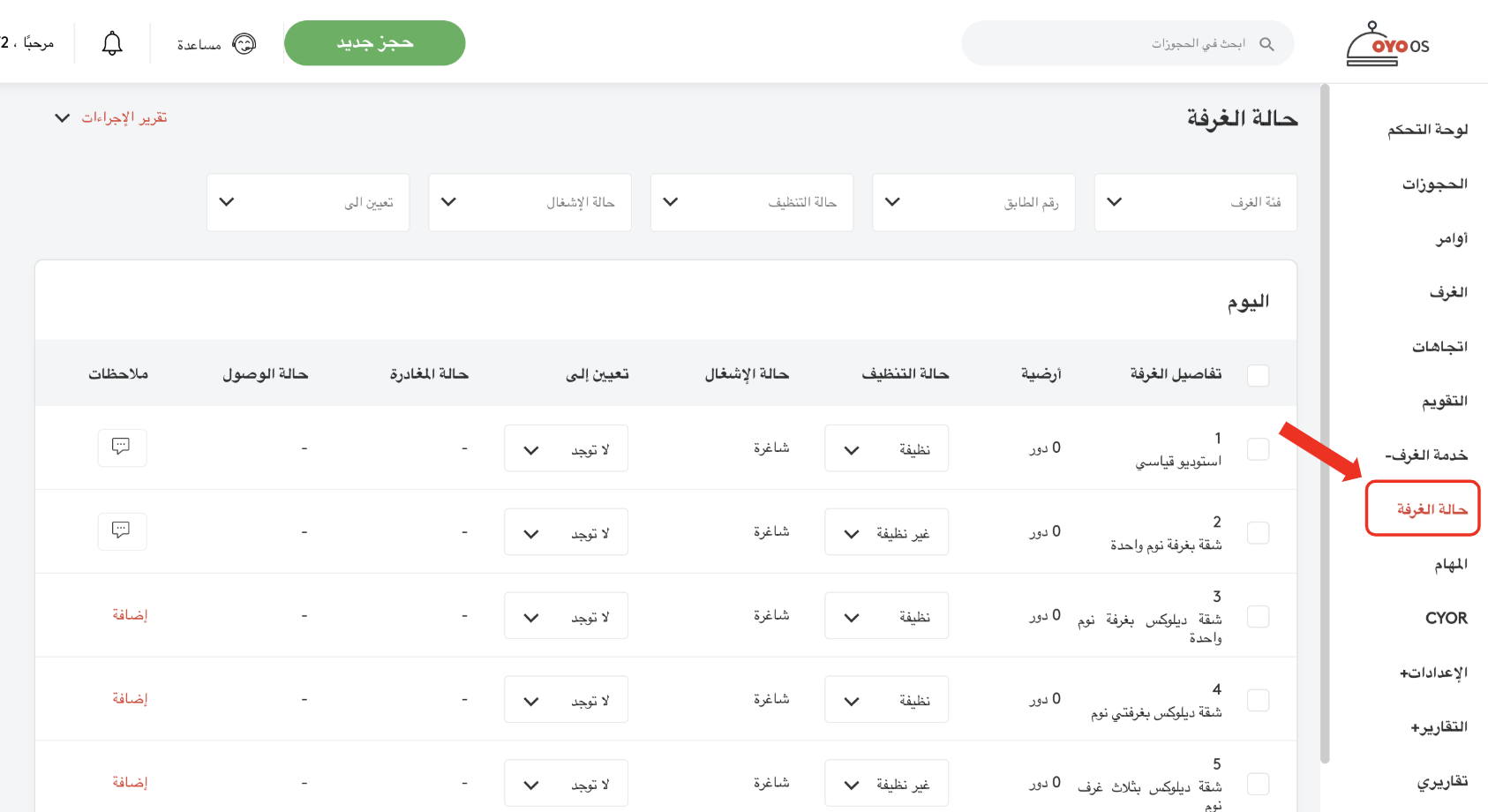
Task: Open assign-to لا توجد dropdown for room 4
Action: point(567,700)
